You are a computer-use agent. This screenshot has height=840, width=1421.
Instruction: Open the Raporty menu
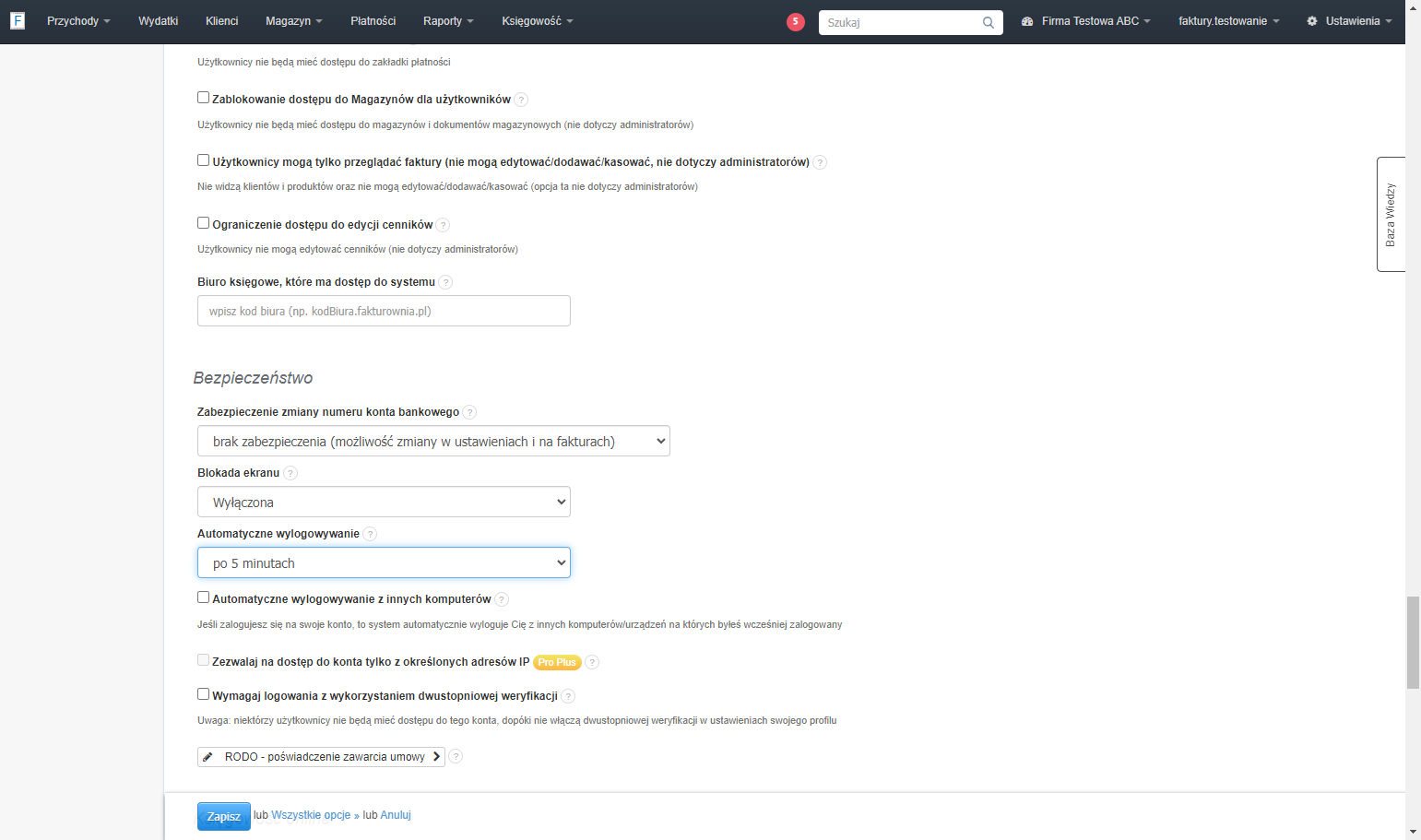tap(448, 21)
